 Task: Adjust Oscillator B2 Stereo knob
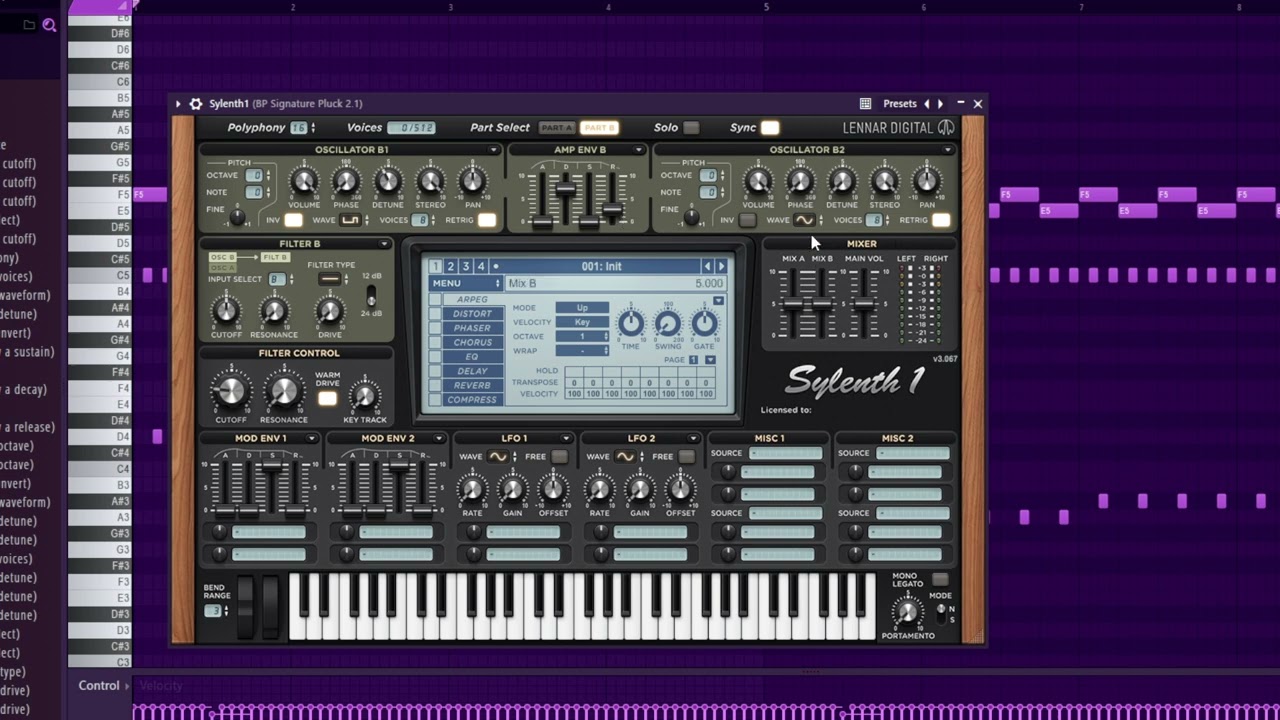click(884, 182)
